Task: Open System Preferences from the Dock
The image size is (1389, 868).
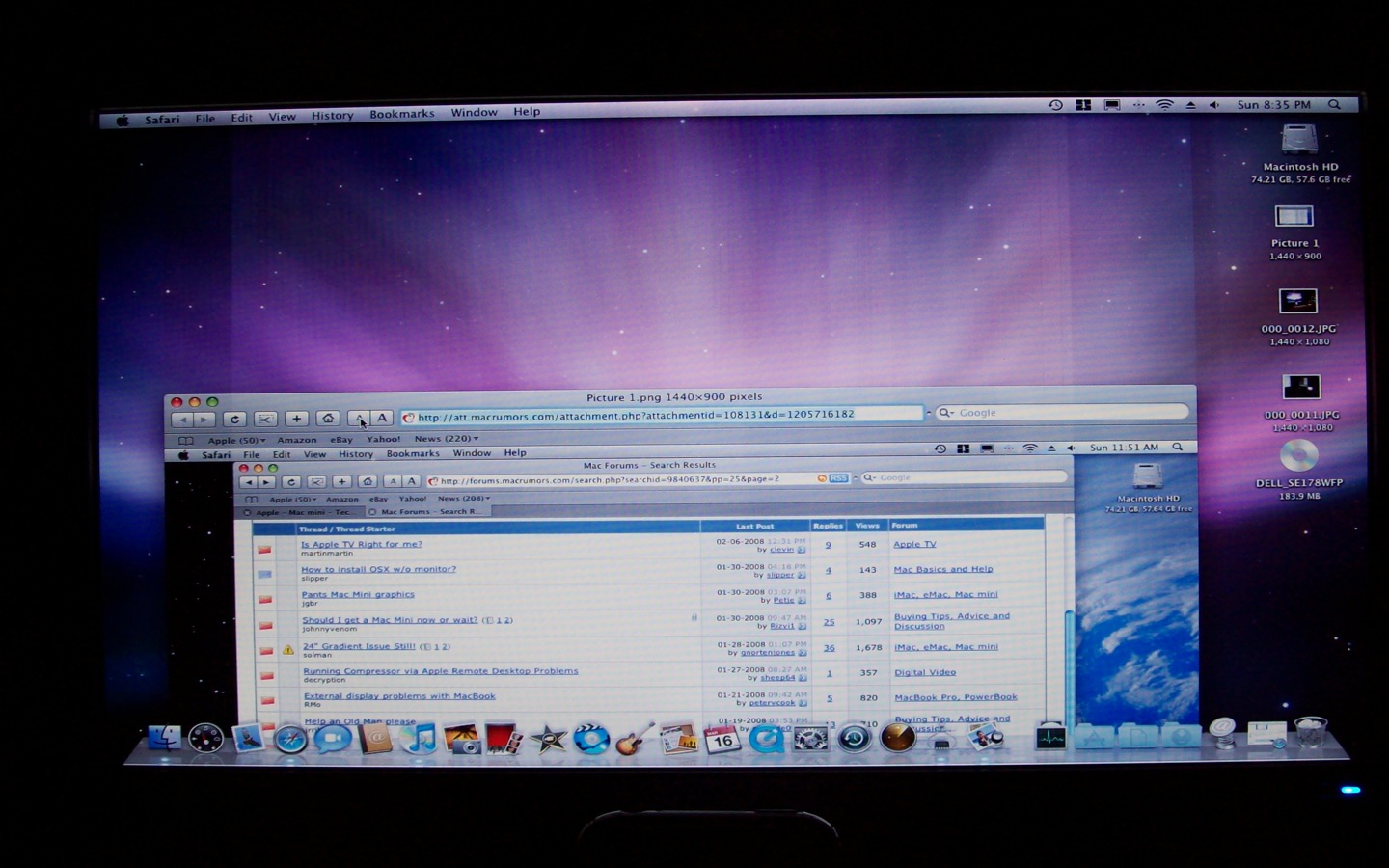Action: 810,740
